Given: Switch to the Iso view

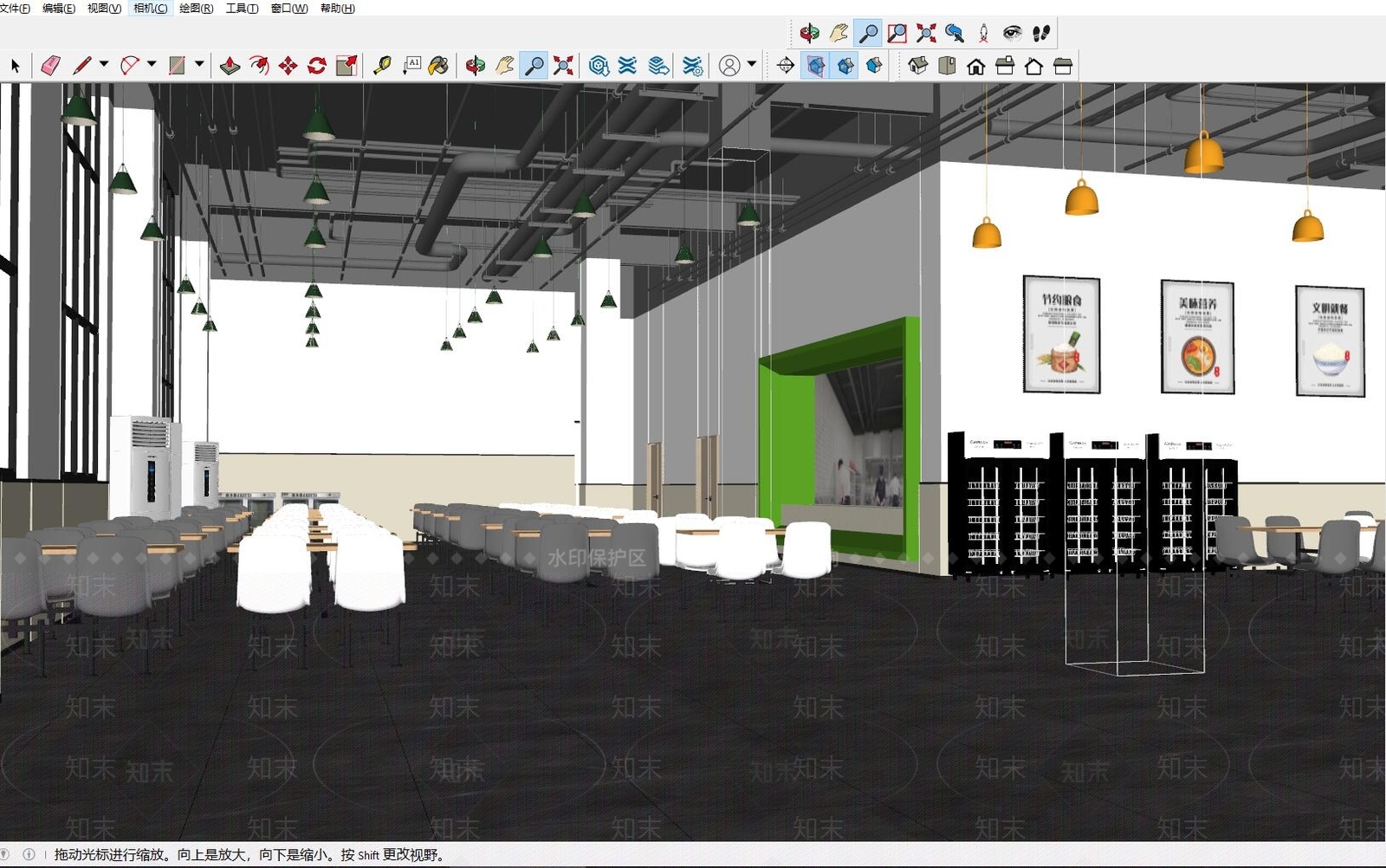Looking at the screenshot, I should [918, 66].
